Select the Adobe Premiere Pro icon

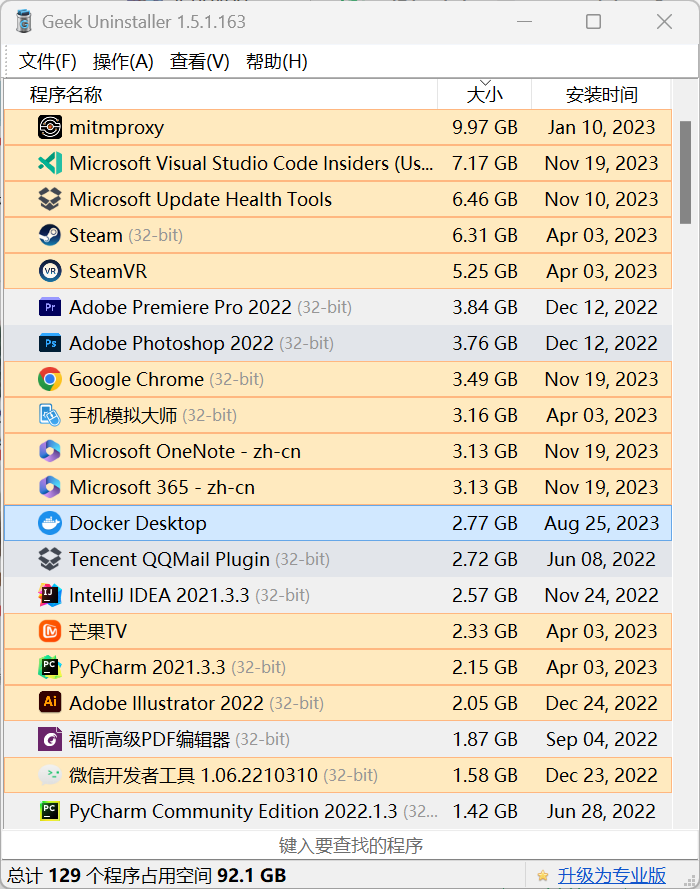coord(50,307)
